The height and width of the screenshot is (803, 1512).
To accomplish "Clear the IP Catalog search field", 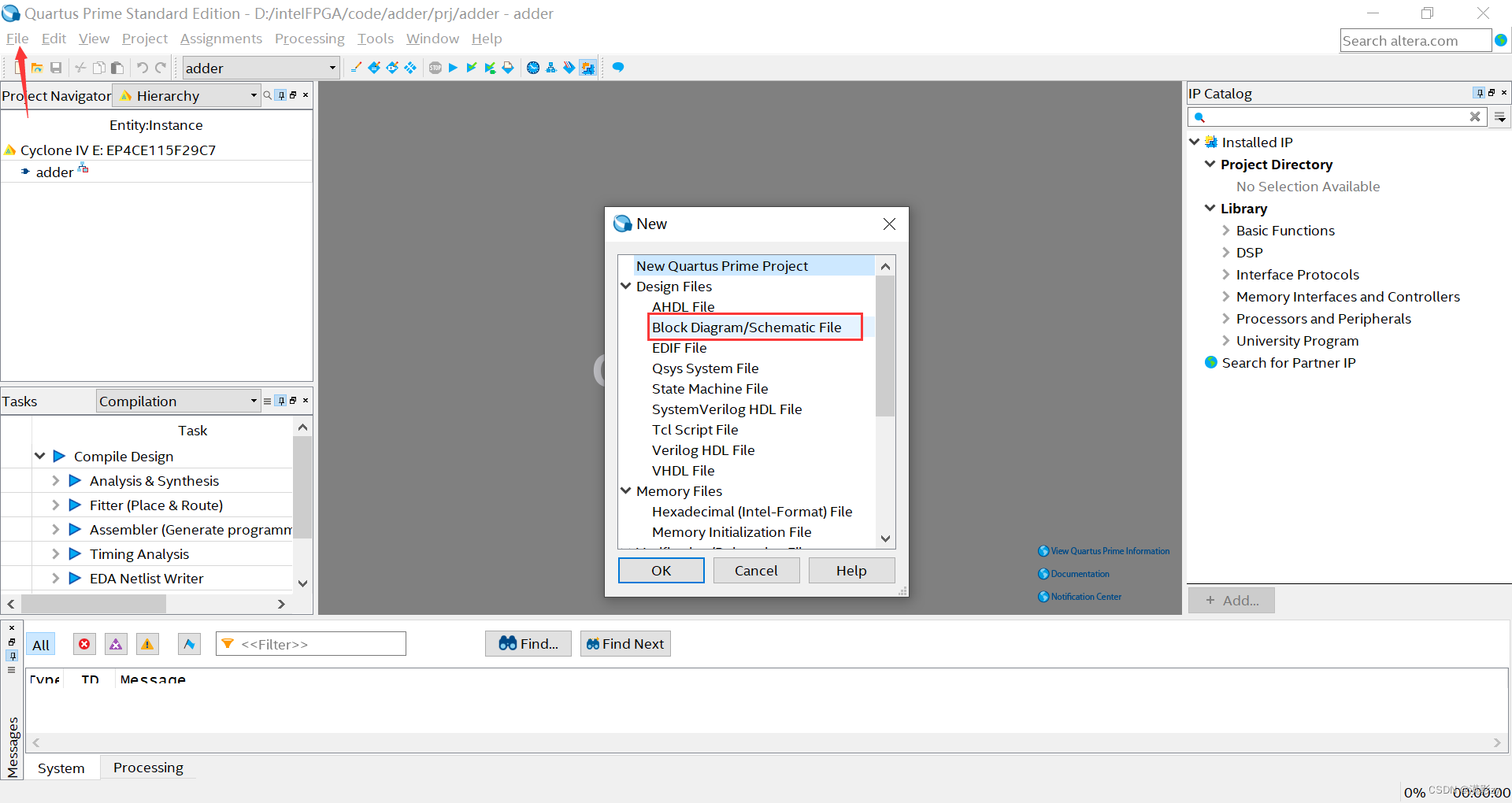I will pos(1475,117).
